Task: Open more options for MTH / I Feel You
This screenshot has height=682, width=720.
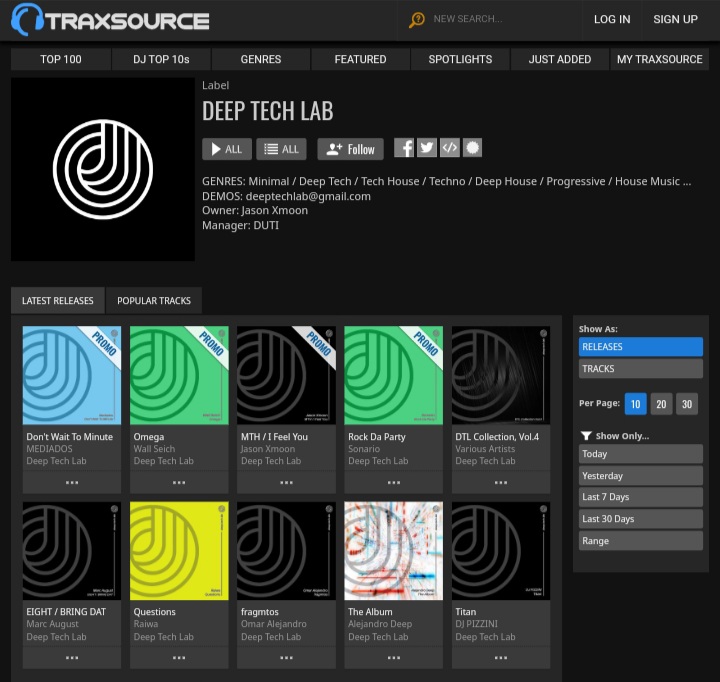Action: tap(287, 483)
